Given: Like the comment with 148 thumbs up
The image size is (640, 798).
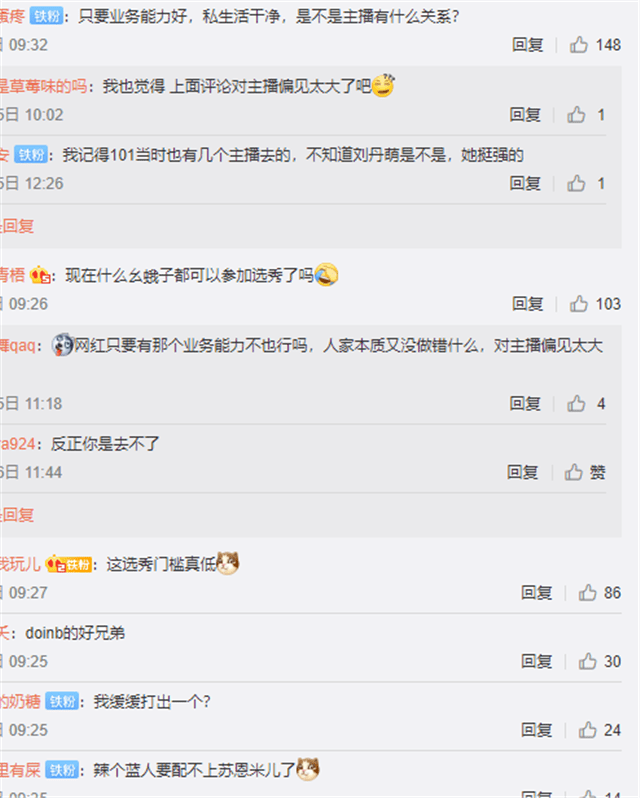Looking at the screenshot, I should 595,45.
